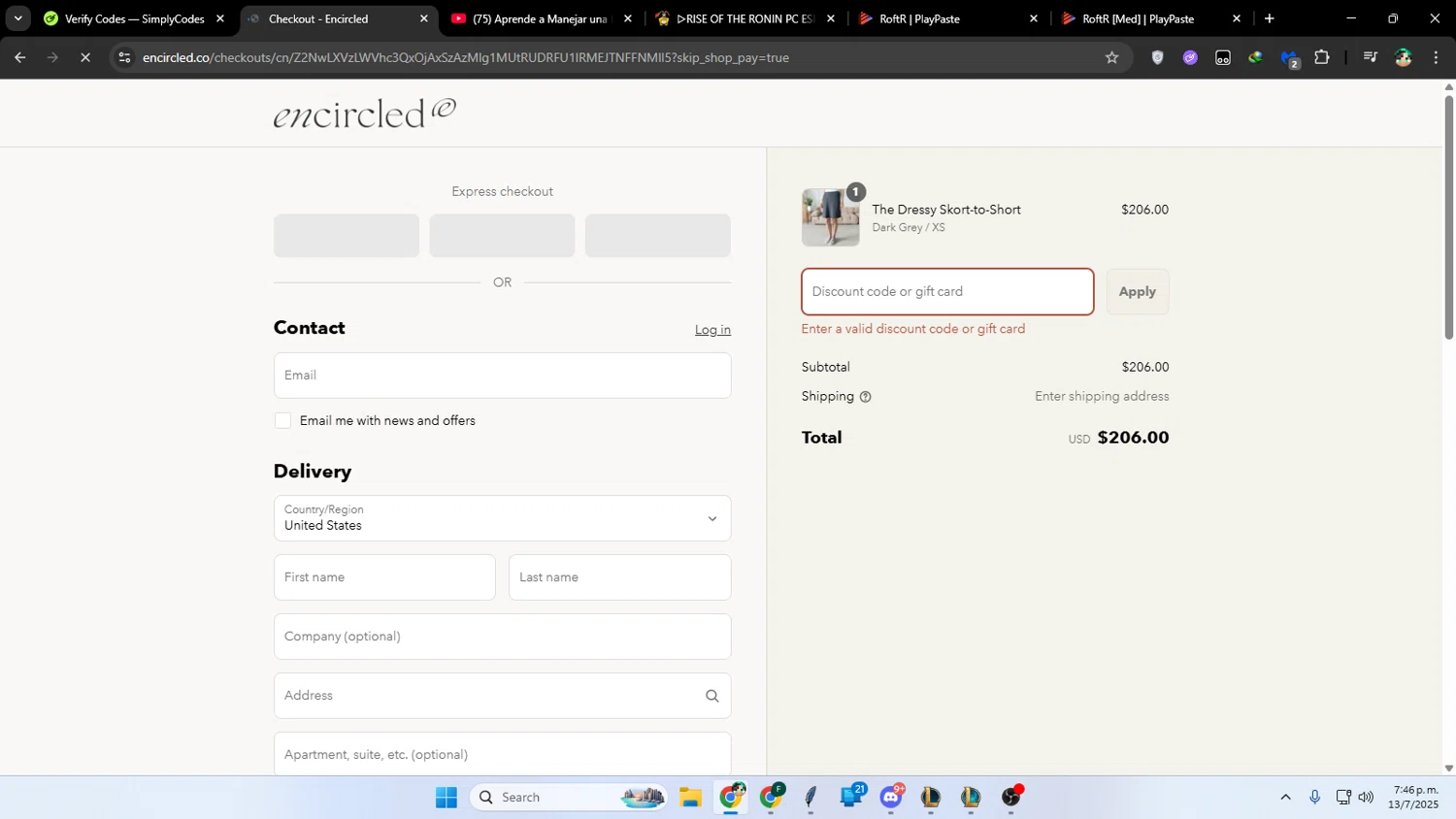Open the Windows Start menu
This screenshot has width=1456, height=819.
(x=446, y=798)
